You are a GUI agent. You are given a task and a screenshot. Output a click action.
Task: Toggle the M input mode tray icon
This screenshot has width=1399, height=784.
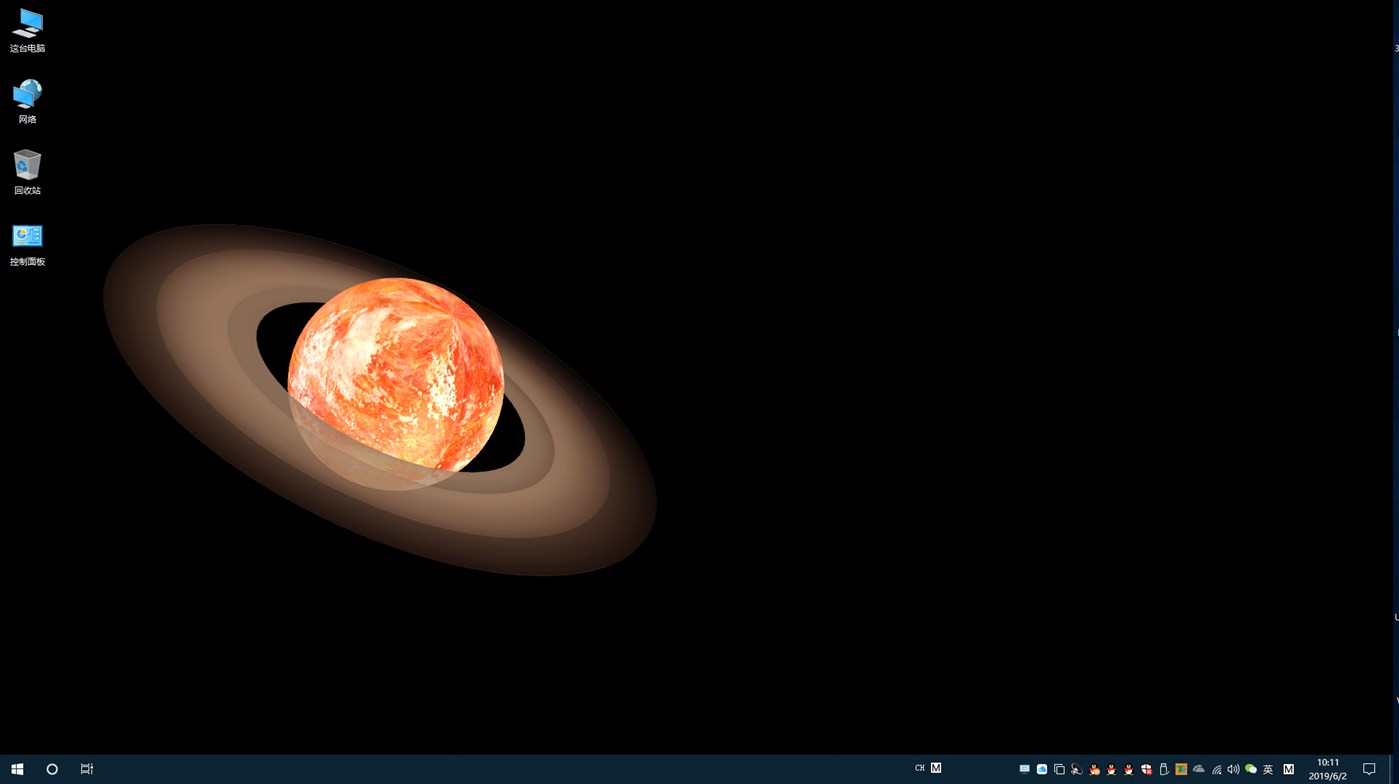pyautogui.click(x=1288, y=769)
